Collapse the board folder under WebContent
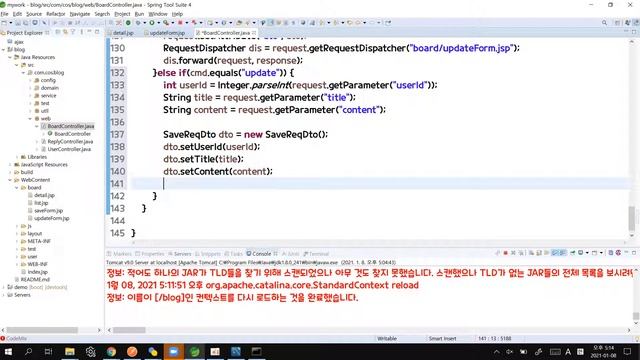The image size is (640, 360). click(x=17, y=188)
